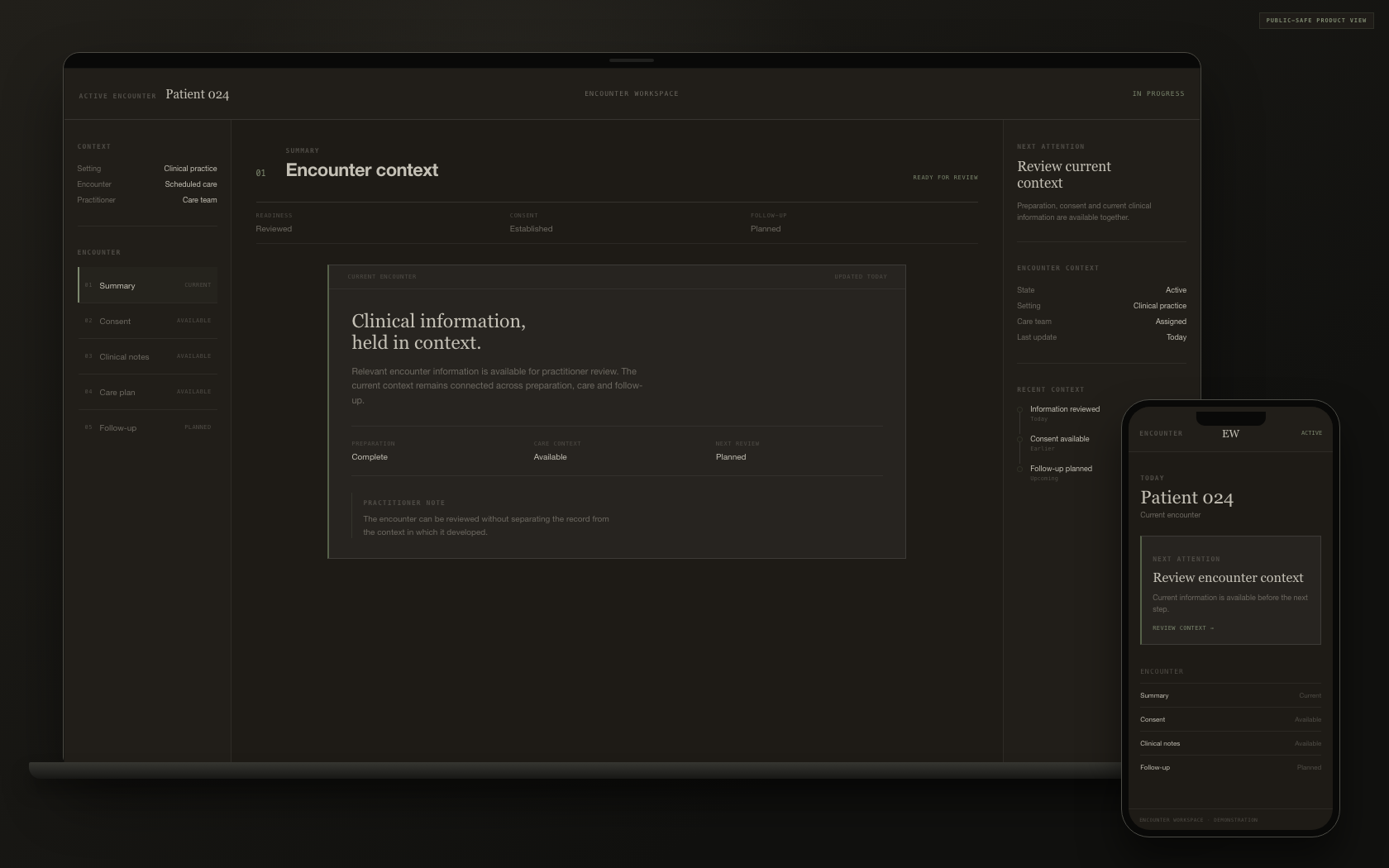Image resolution: width=1389 pixels, height=868 pixels.
Task: Open the Summary section in the laptop sidebar
Action: coord(148,285)
